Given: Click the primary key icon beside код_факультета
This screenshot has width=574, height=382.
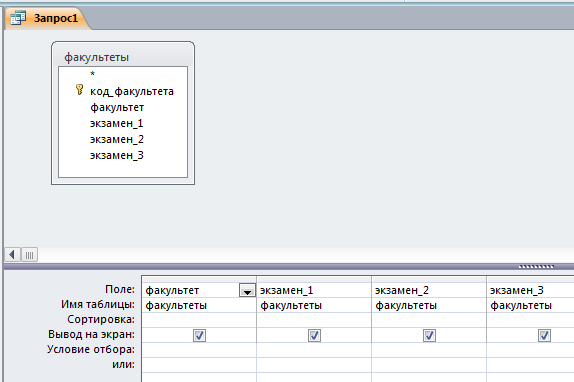Looking at the screenshot, I should pyautogui.click(x=79, y=90).
